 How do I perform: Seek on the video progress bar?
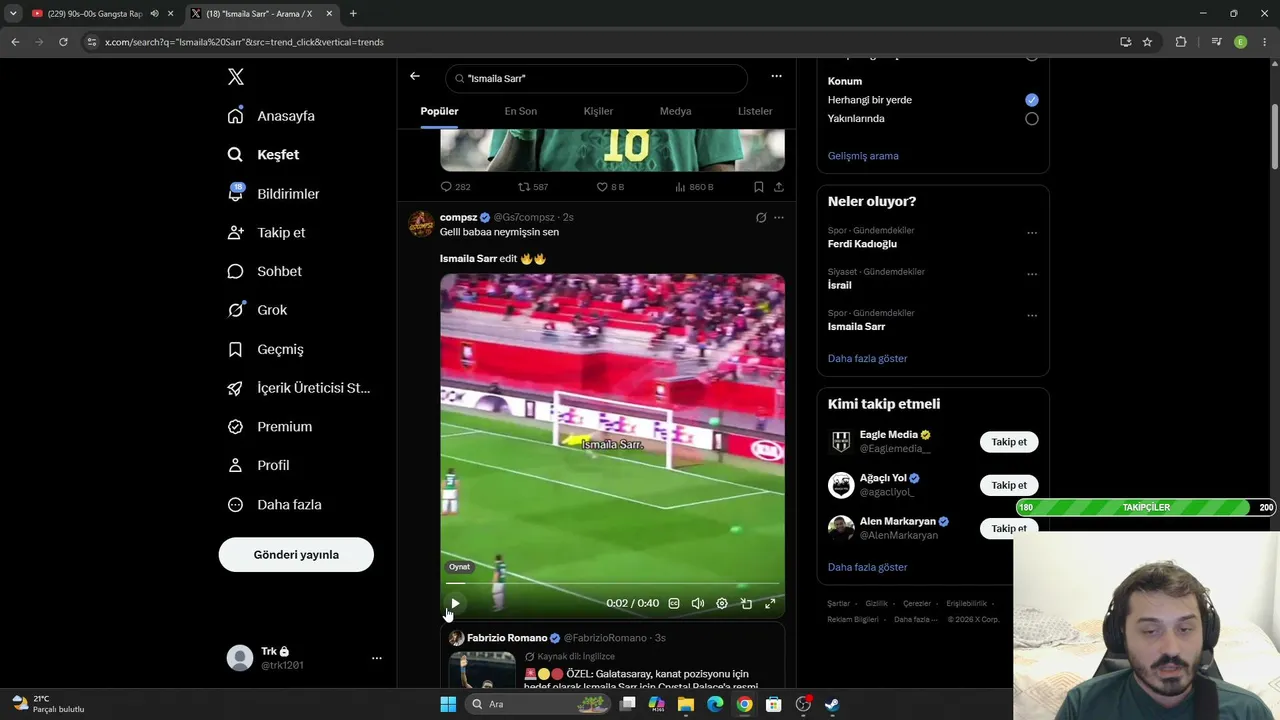click(612, 583)
